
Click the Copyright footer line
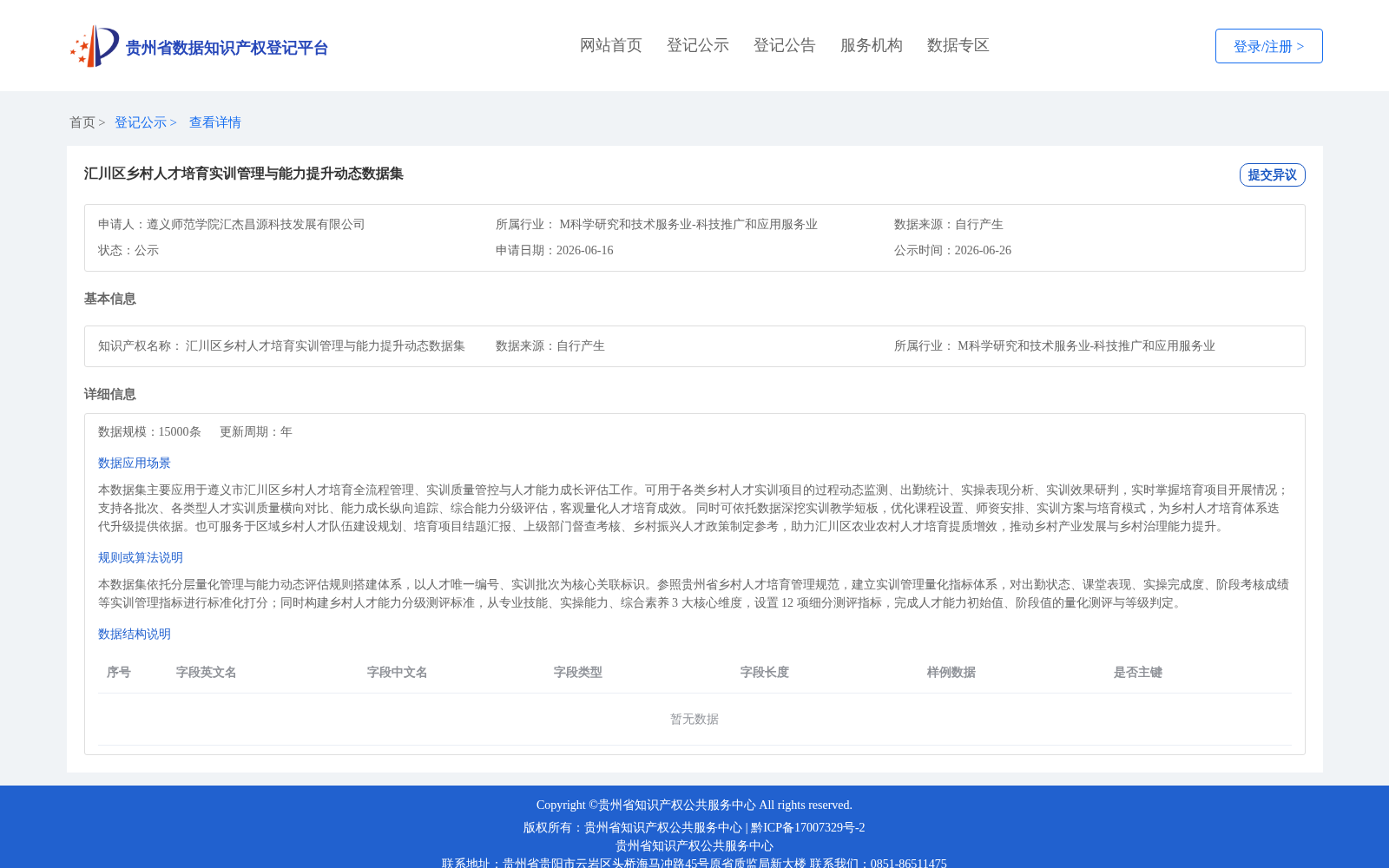point(694,805)
